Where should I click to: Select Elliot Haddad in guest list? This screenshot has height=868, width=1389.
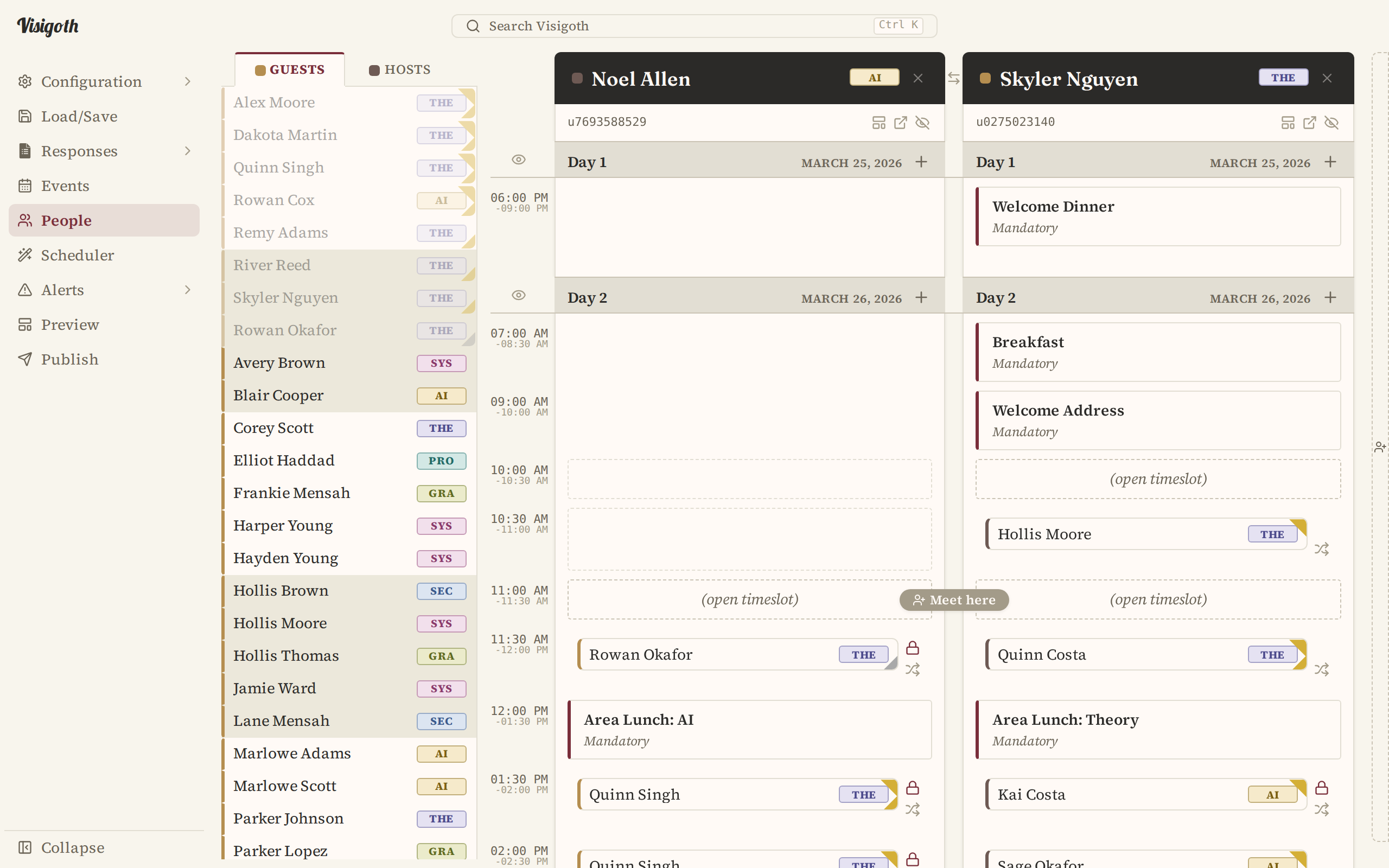[349, 461]
